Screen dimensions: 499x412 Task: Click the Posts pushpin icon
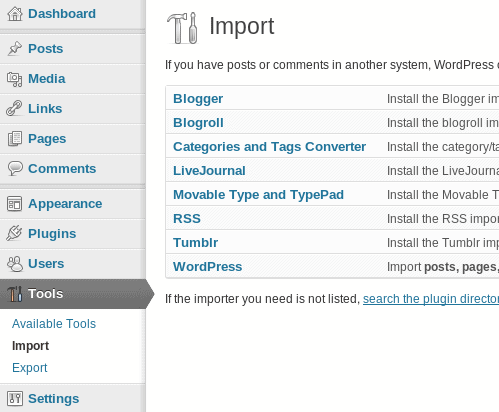pos(15,49)
